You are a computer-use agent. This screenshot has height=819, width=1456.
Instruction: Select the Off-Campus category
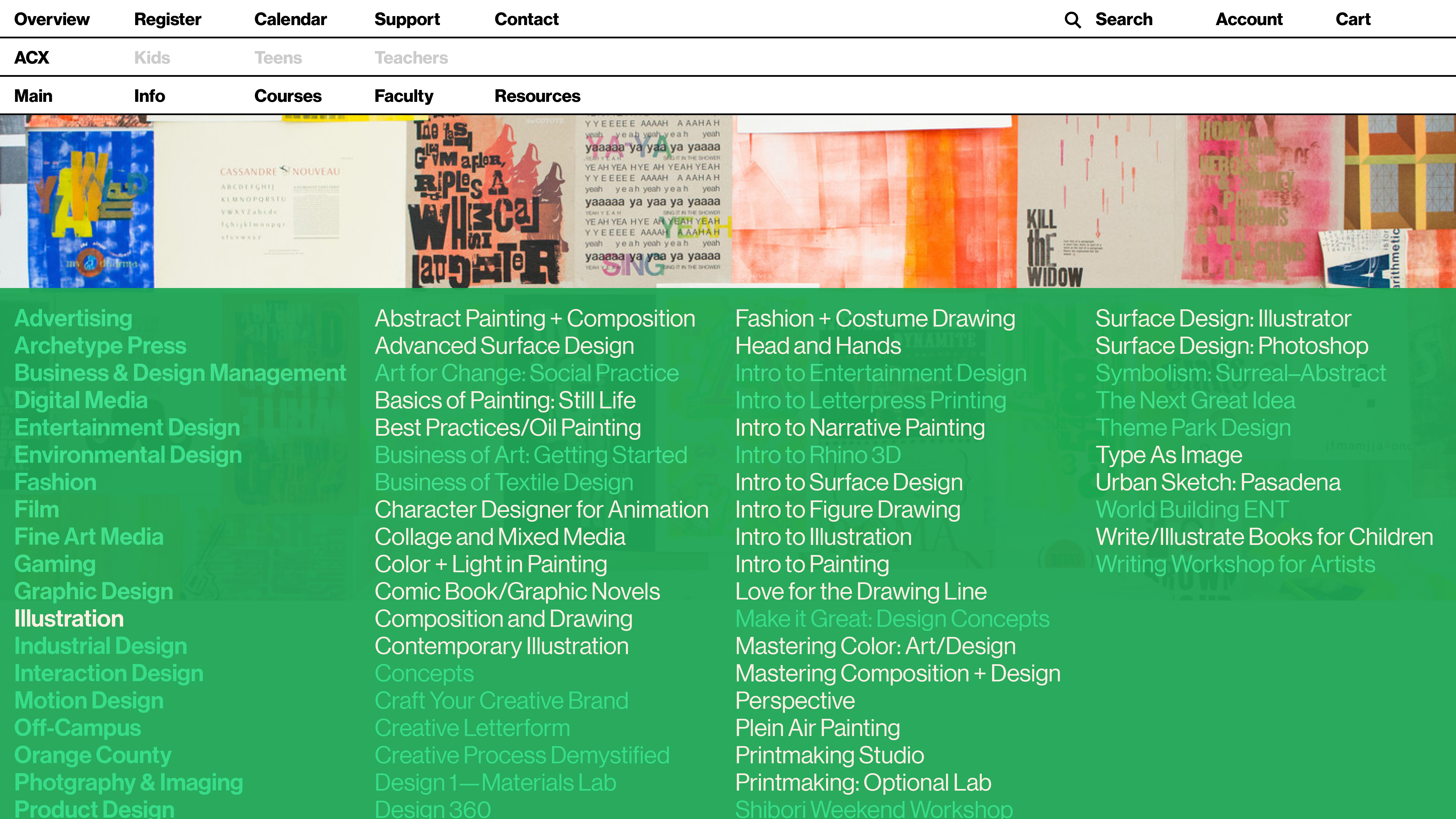[78, 728]
